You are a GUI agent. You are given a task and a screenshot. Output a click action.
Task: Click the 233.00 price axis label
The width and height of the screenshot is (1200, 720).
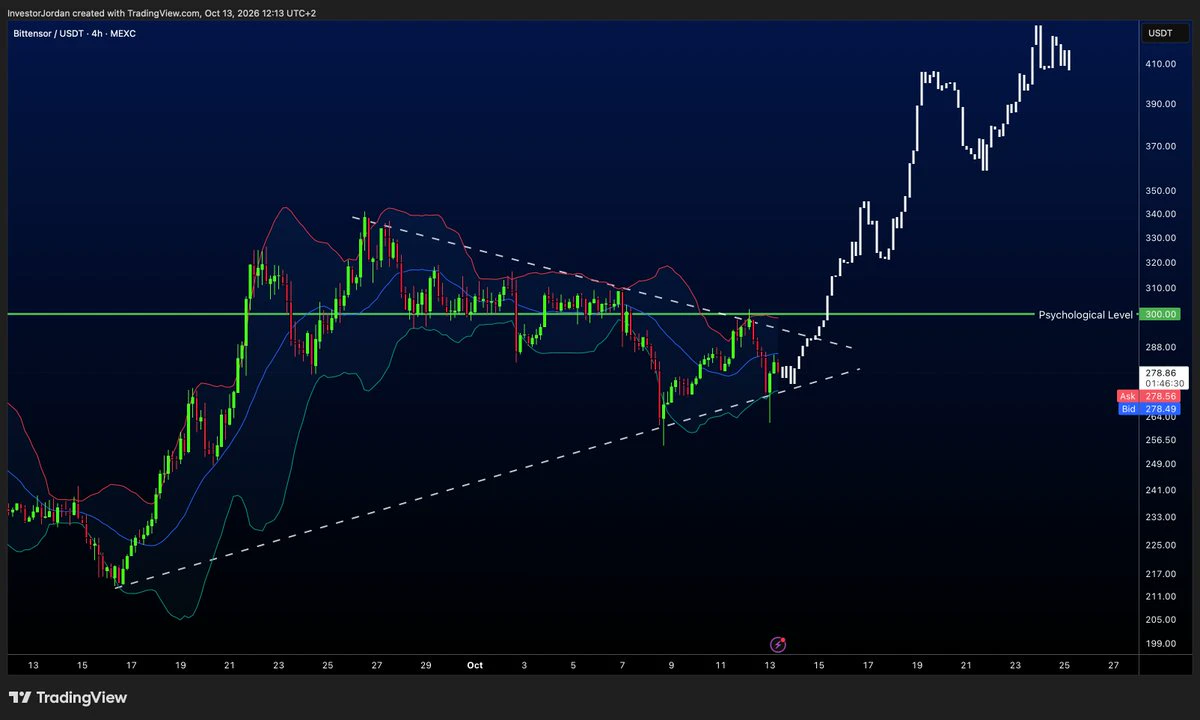click(x=1160, y=517)
